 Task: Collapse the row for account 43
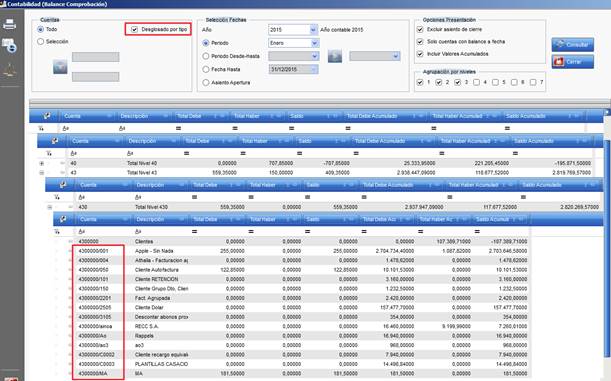42,173
